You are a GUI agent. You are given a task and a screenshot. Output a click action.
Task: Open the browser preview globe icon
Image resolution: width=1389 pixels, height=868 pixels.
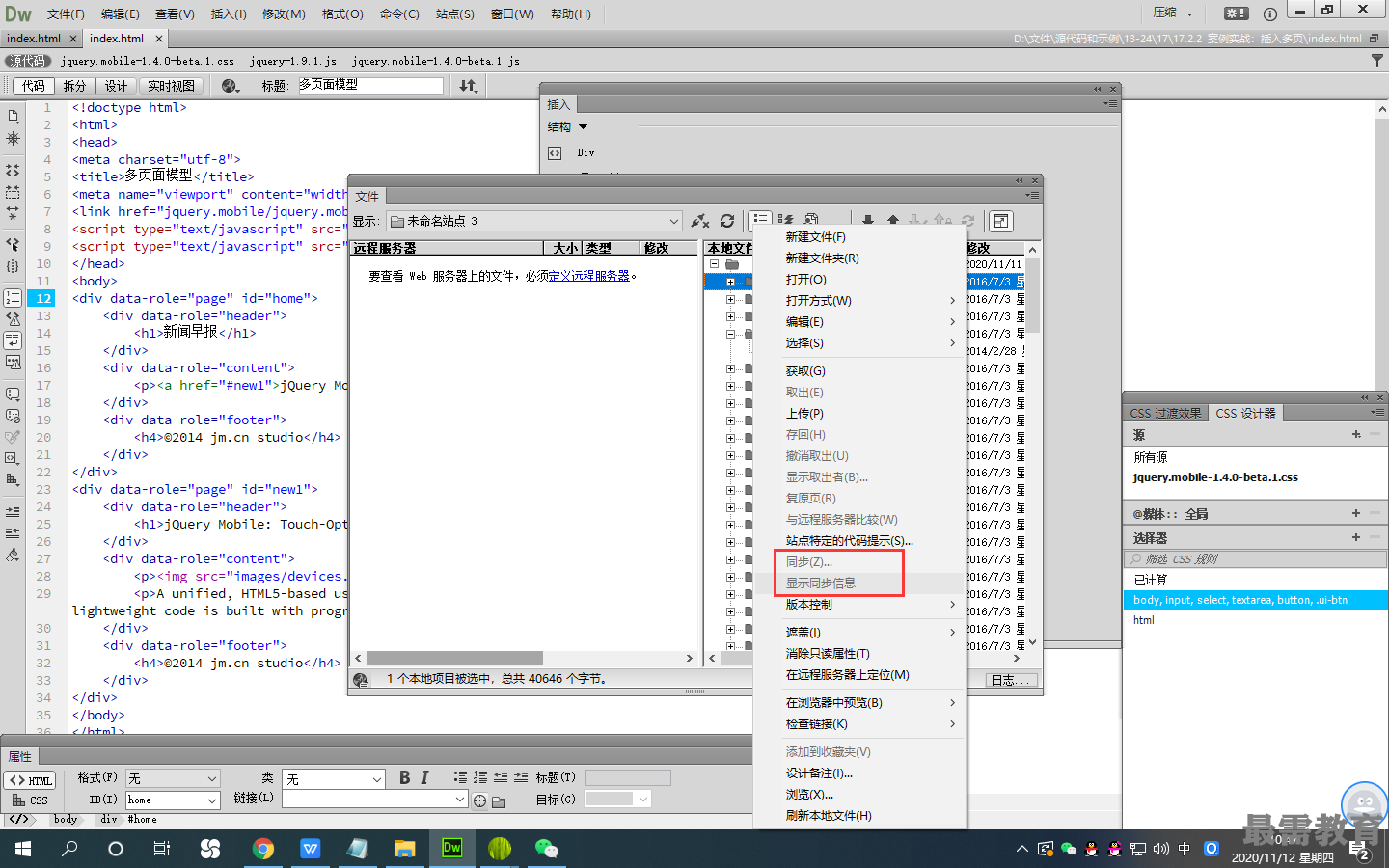[230, 86]
